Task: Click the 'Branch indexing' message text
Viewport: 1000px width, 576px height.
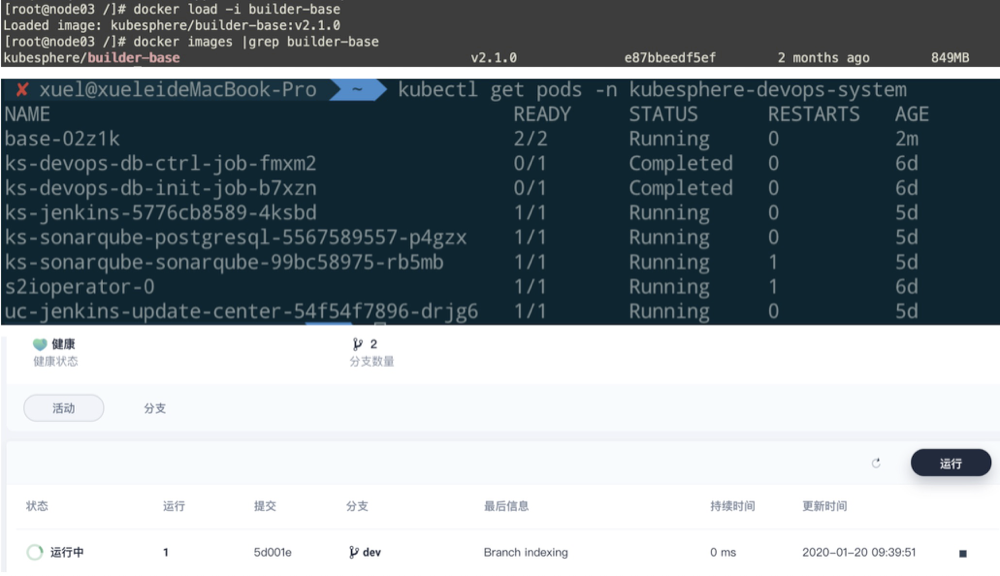Action: point(526,552)
